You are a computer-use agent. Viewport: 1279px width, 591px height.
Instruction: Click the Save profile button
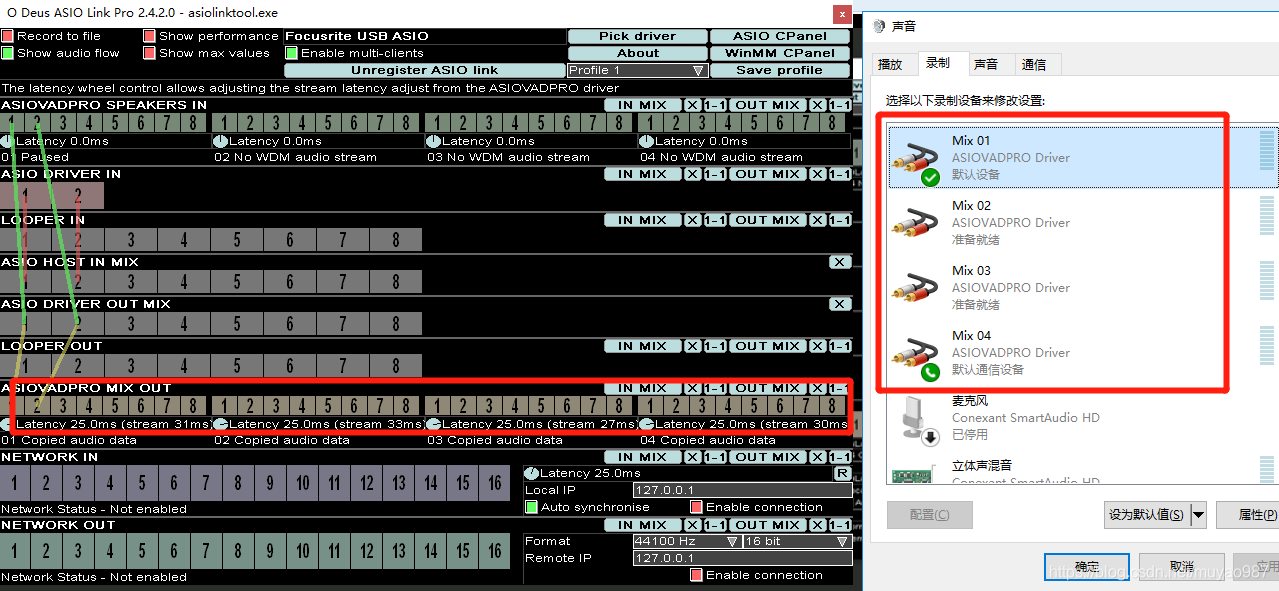coord(780,70)
